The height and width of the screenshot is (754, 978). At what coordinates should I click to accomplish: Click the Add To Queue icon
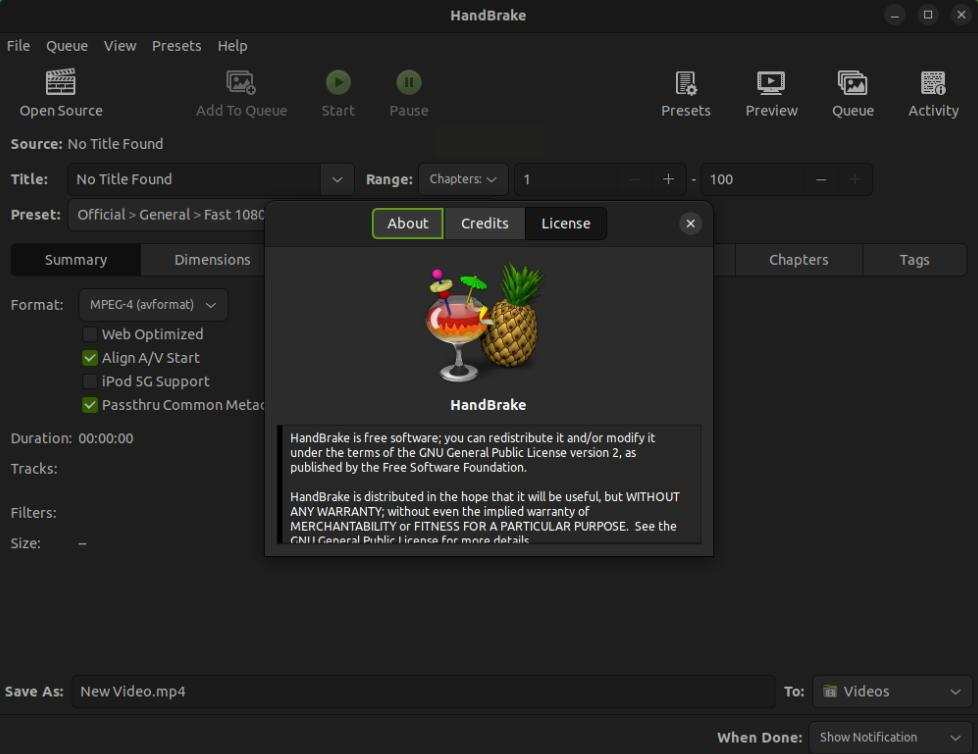[241, 82]
